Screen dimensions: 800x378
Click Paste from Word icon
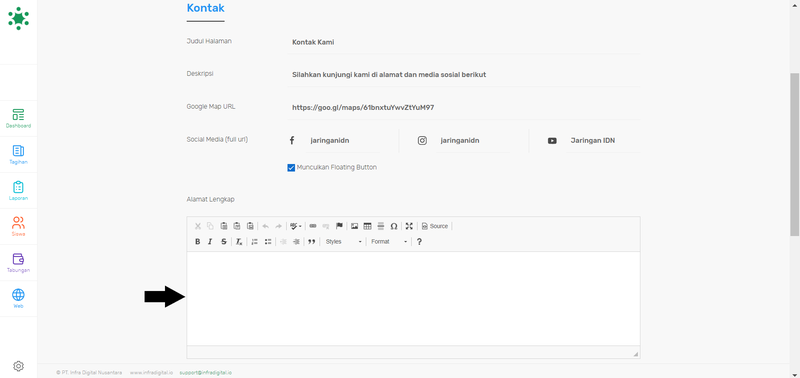click(250, 226)
